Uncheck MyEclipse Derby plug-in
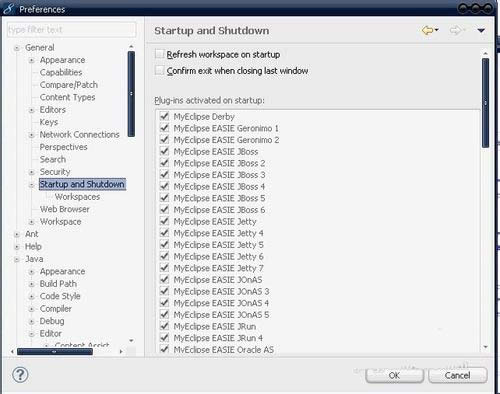Viewport: 500px width, 394px height. (x=164, y=116)
